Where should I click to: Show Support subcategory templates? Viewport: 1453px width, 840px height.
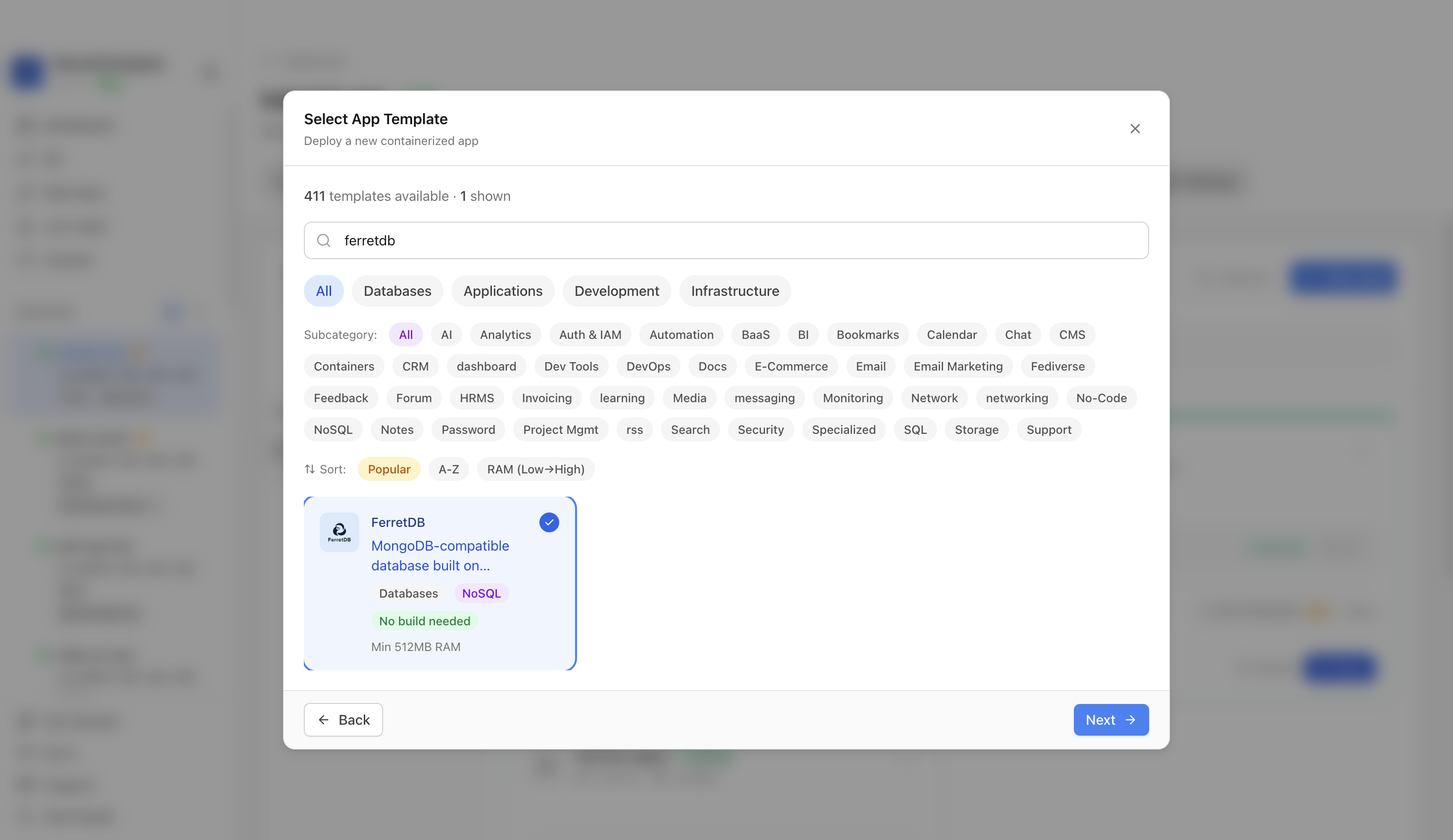click(1049, 430)
